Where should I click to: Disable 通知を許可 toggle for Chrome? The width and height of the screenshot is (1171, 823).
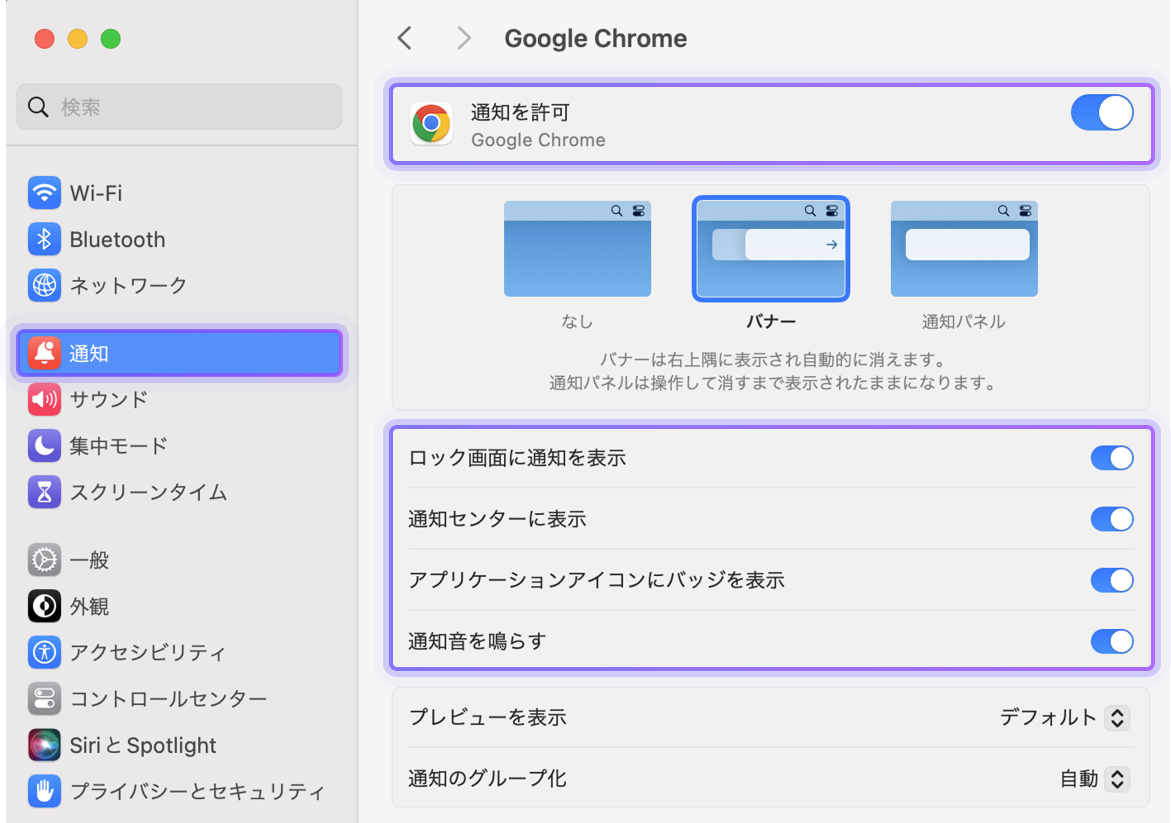pos(1101,113)
